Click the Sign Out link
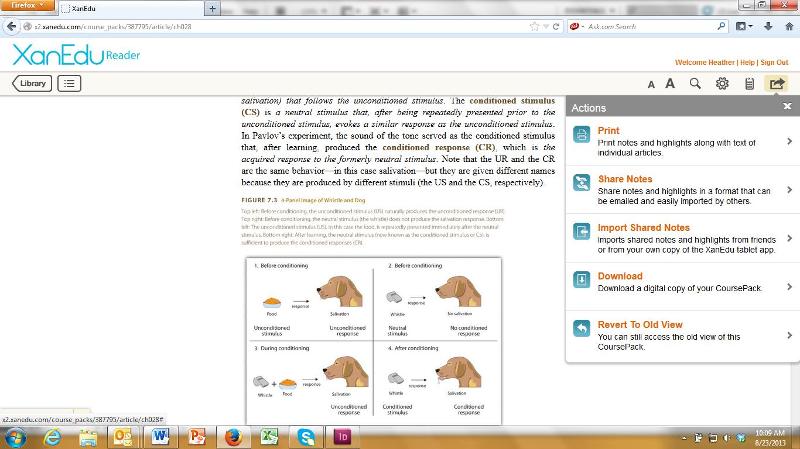 (x=774, y=62)
